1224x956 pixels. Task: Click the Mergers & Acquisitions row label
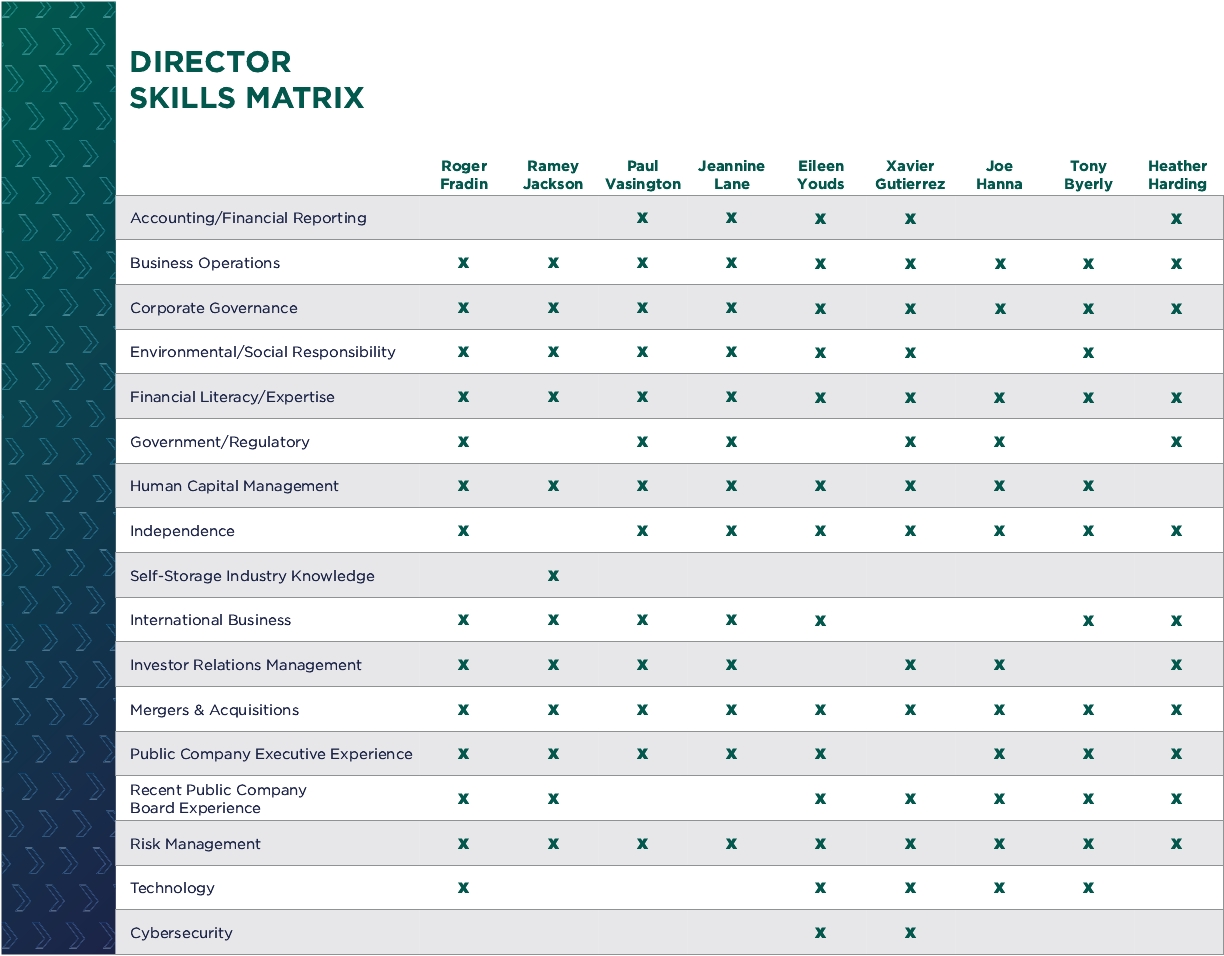click(214, 710)
